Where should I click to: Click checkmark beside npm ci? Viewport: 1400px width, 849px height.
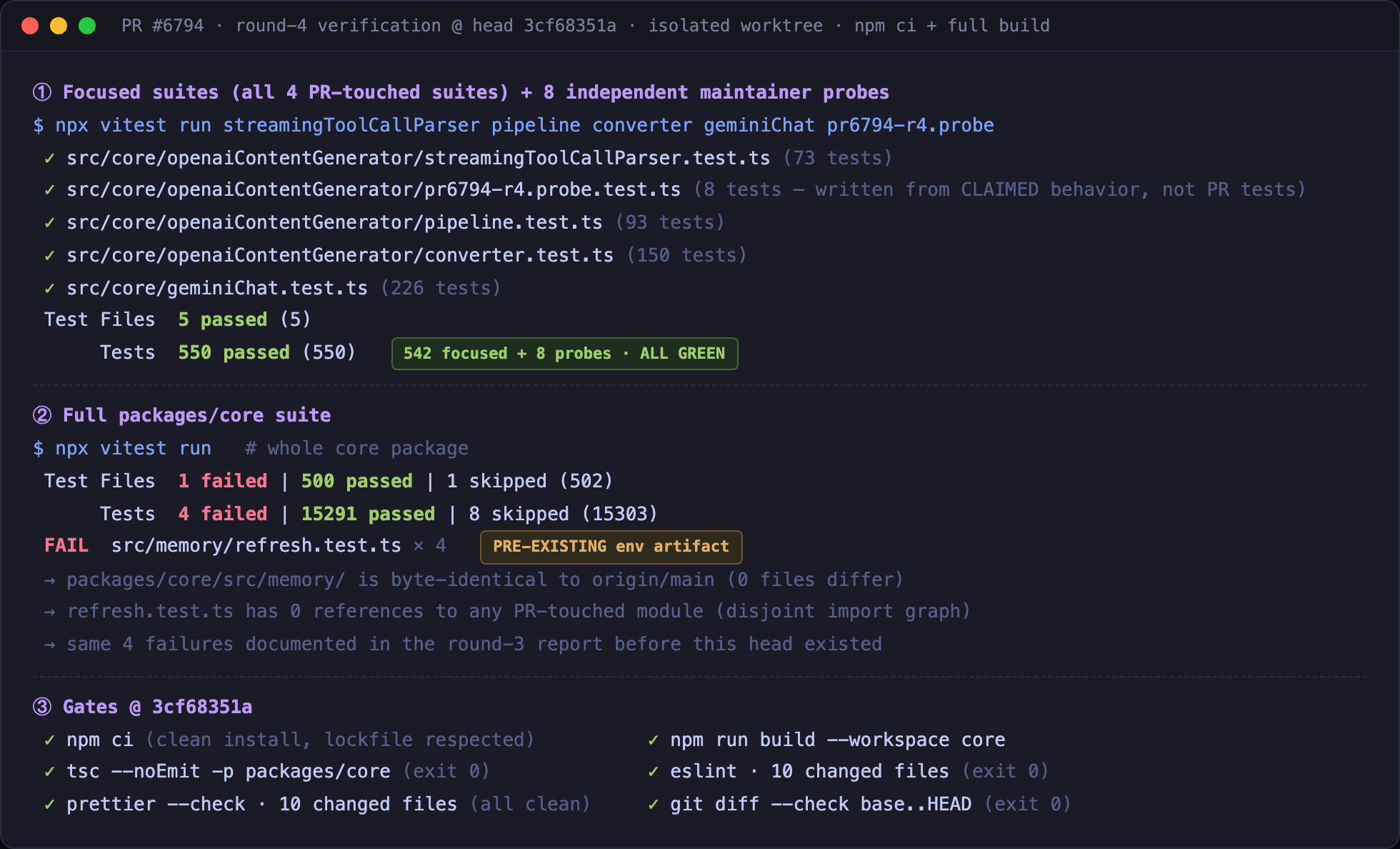click(x=49, y=740)
